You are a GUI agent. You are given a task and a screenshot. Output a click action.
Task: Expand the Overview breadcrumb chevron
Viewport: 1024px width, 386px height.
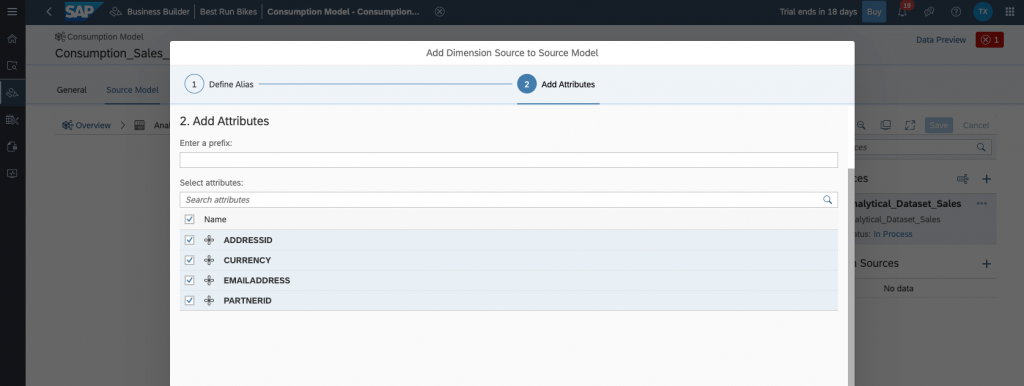[x=122, y=125]
